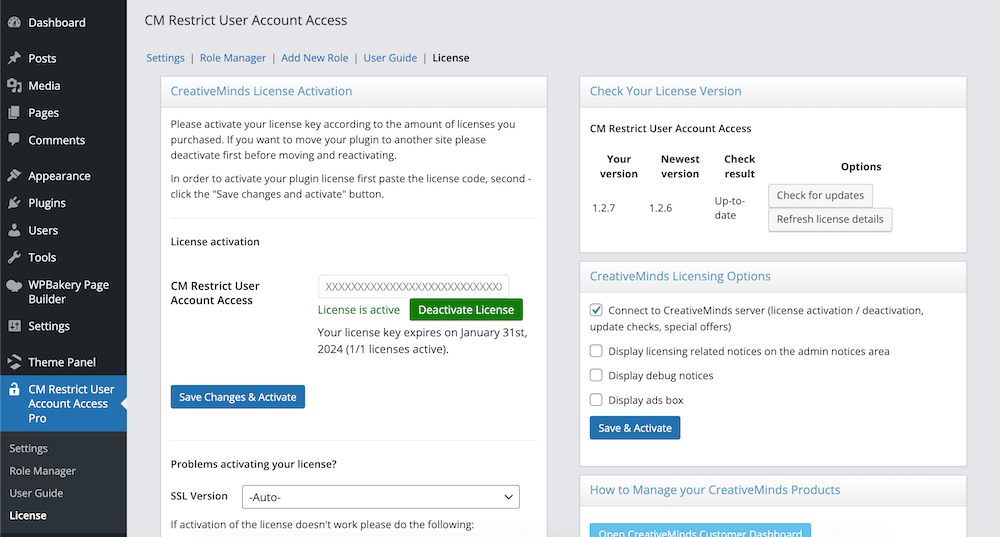Select License submenu item in sidebar
Viewport: 1000px width, 537px height.
[28, 515]
